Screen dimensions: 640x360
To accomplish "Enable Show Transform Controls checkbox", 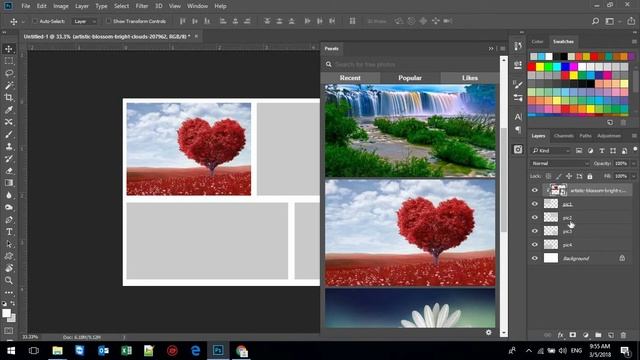I will 108,21.
